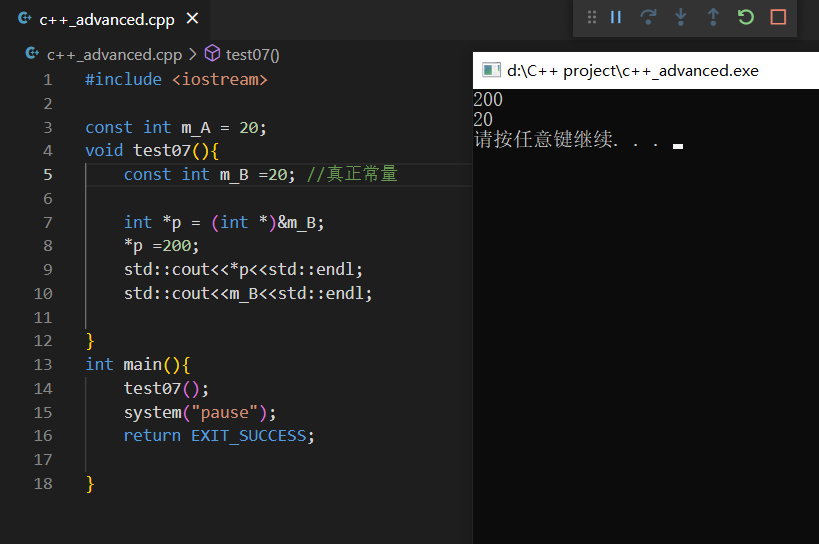Click the Step Out debug arrow
Image resolution: width=819 pixels, height=544 pixels.
pos(713,17)
